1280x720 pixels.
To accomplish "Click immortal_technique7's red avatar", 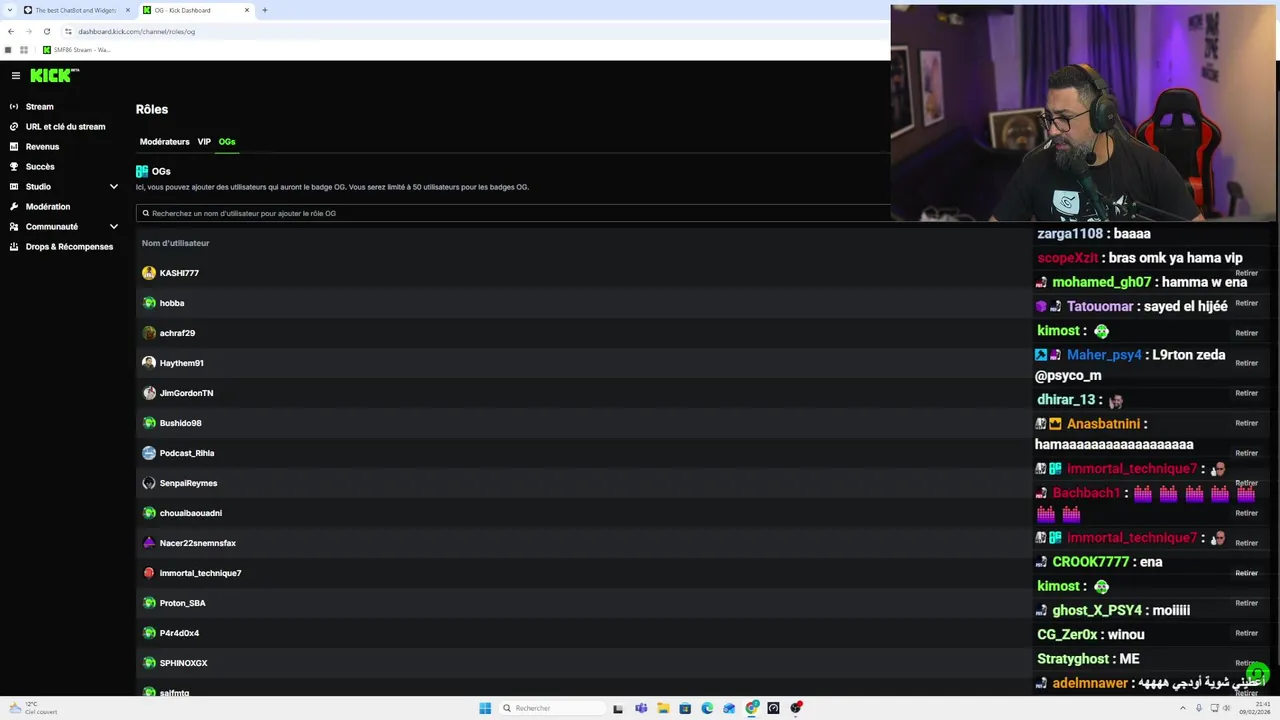I will pyautogui.click(x=149, y=573).
